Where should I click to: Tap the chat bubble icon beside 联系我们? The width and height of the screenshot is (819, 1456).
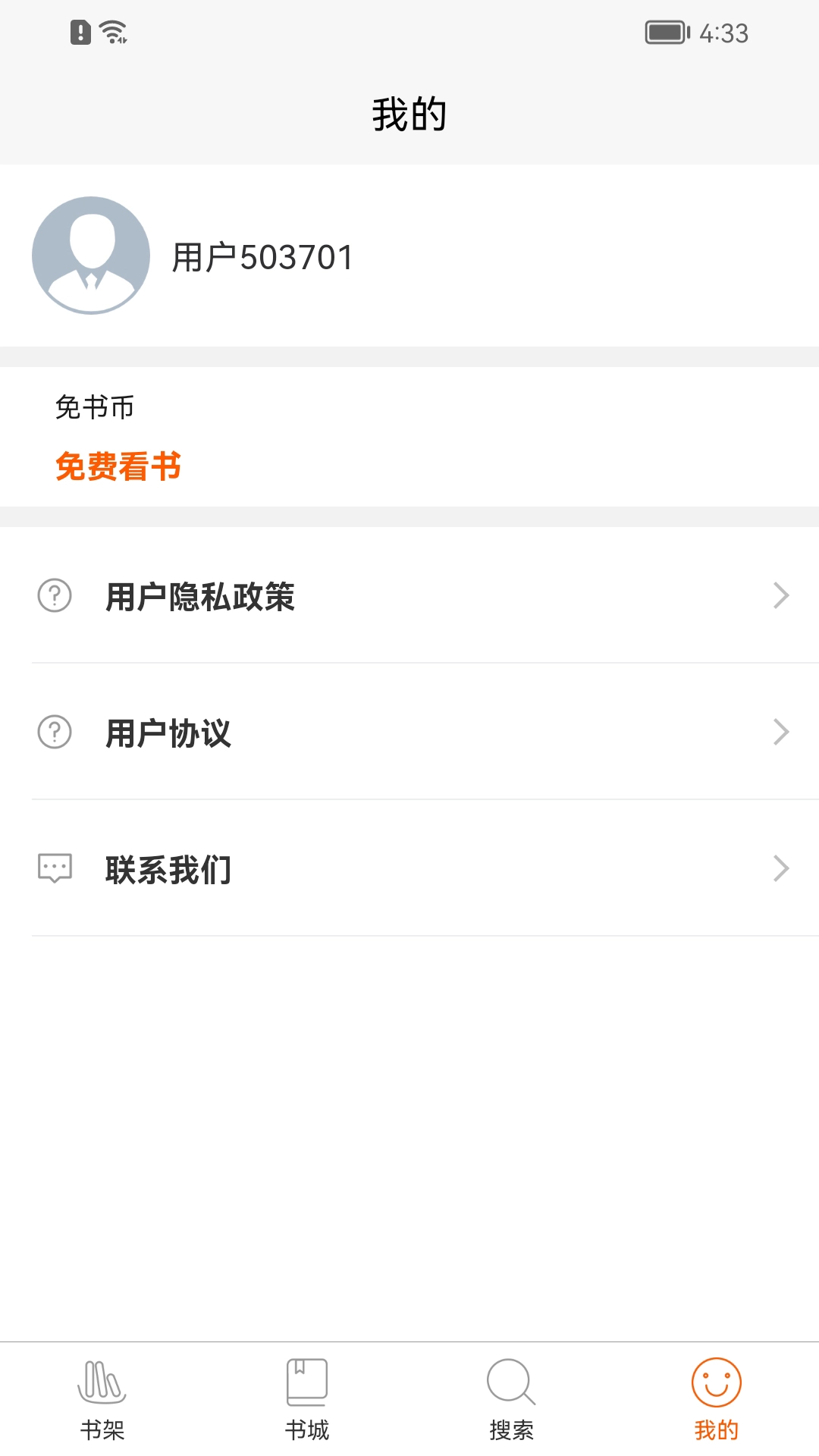tap(55, 868)
